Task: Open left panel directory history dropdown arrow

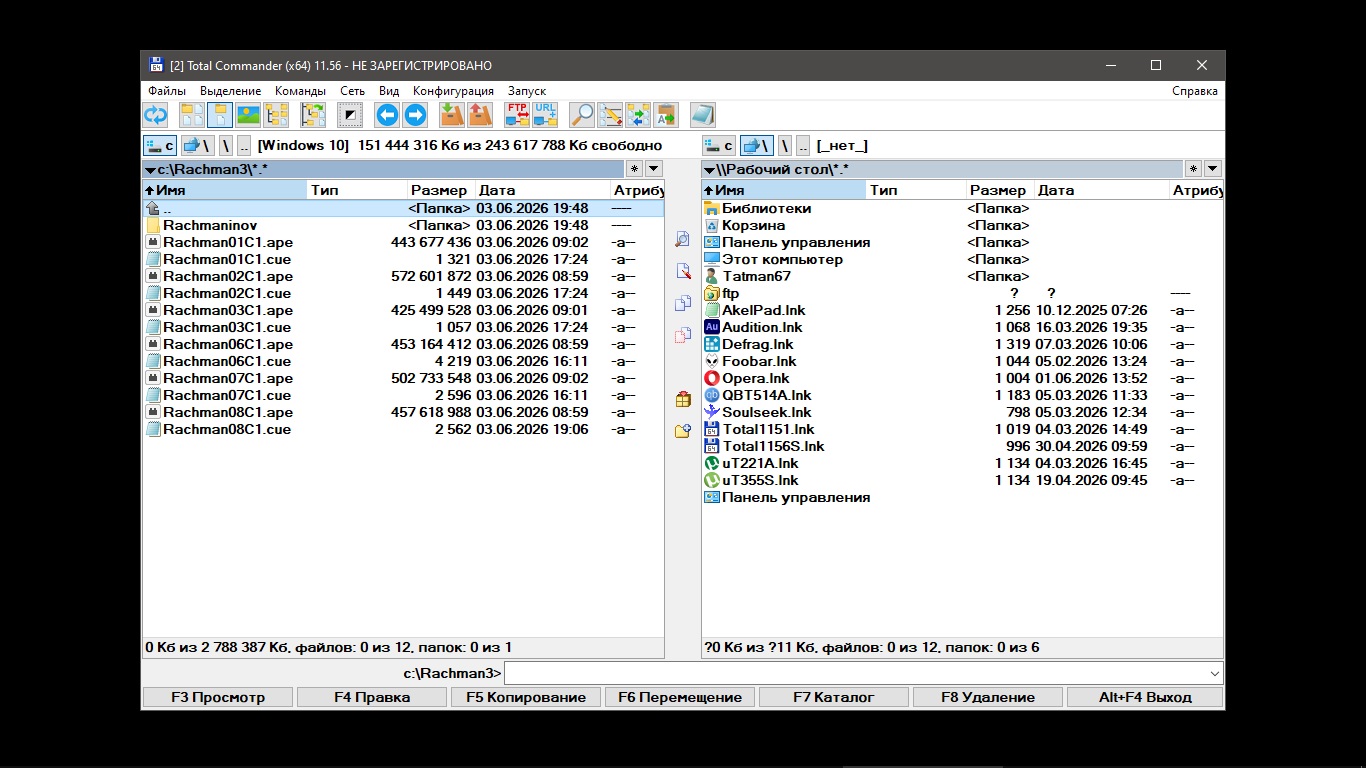Action: click(x=653, y=169)
